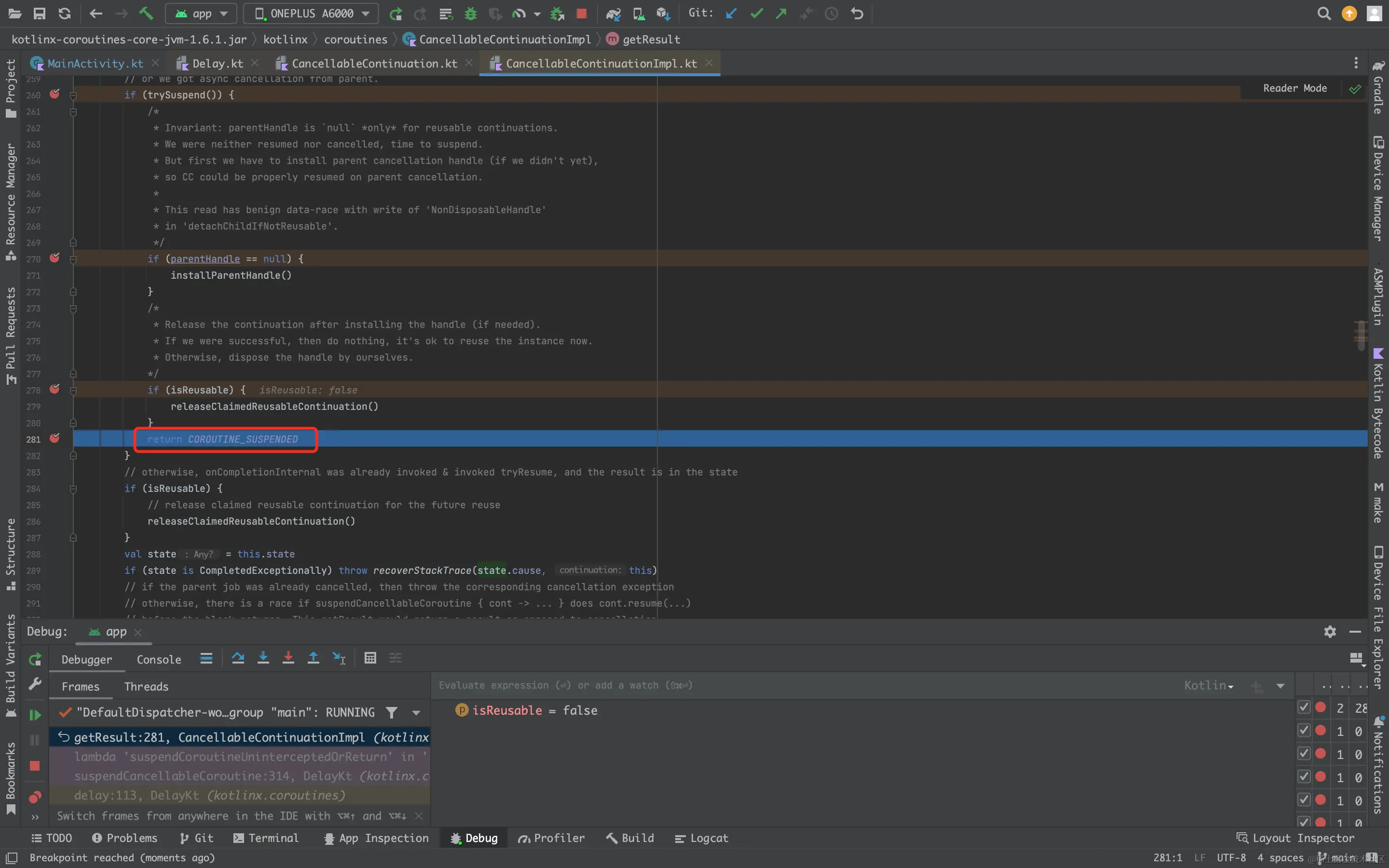Toggle breakpoint at line 281
The image size is (1389, 868).
coord(54,439)
